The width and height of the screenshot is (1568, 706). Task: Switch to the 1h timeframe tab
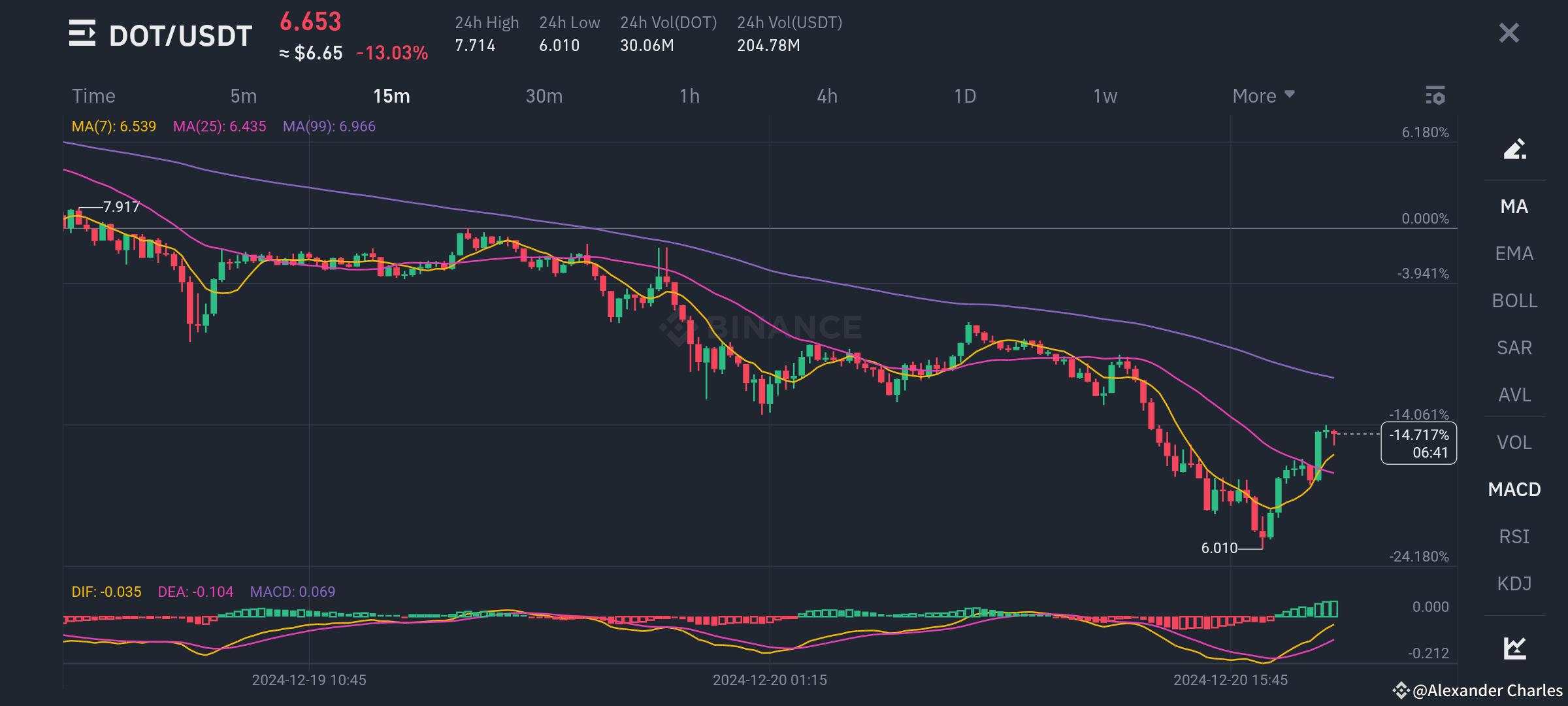coord(690,95)
